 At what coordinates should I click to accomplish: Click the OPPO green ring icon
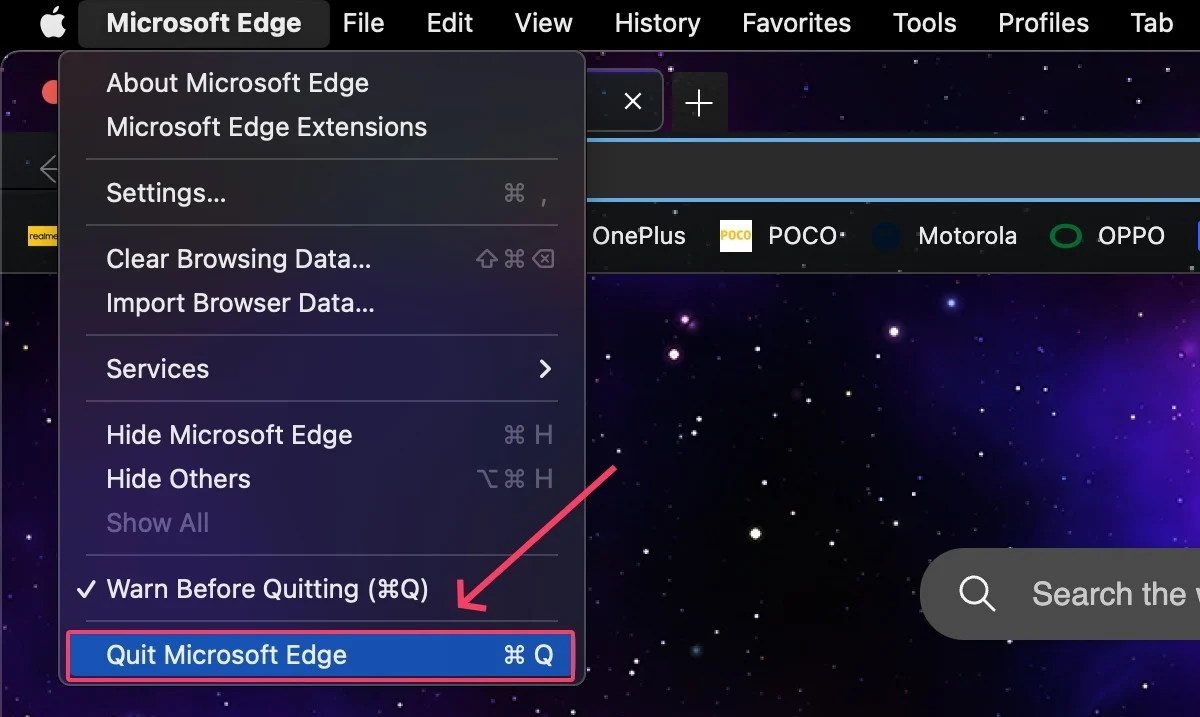click(1066, 236)
